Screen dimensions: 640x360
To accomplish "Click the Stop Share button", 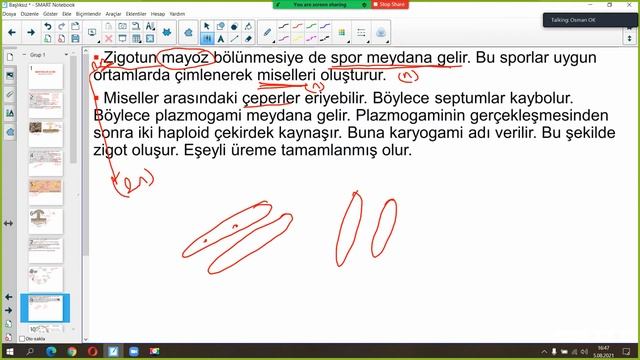I will point(389,4).
